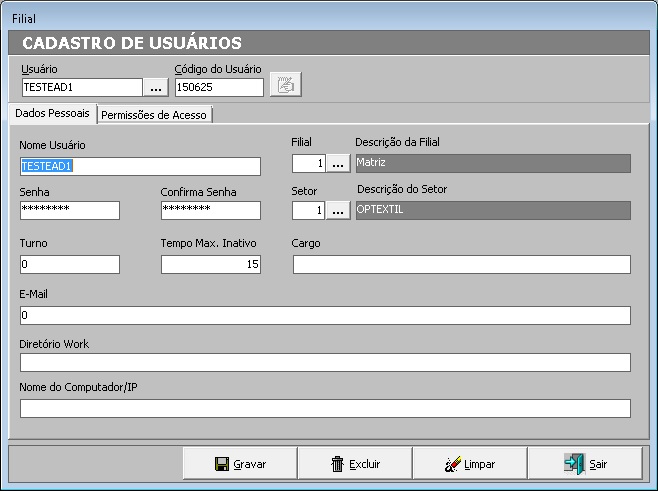Click the Nome Usuário text field
Viewport: 658px width, 491px height.
click(x=140, y=166)
